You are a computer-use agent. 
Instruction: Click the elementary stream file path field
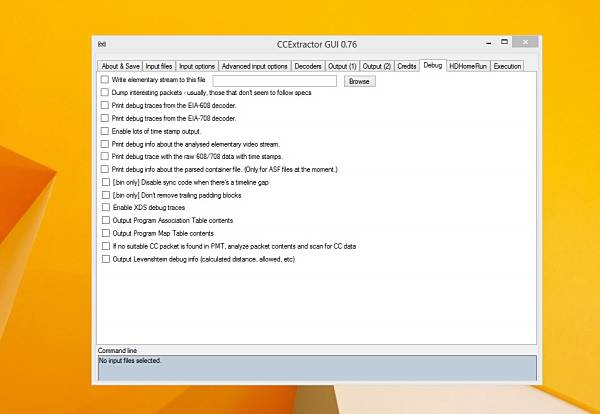275,81
